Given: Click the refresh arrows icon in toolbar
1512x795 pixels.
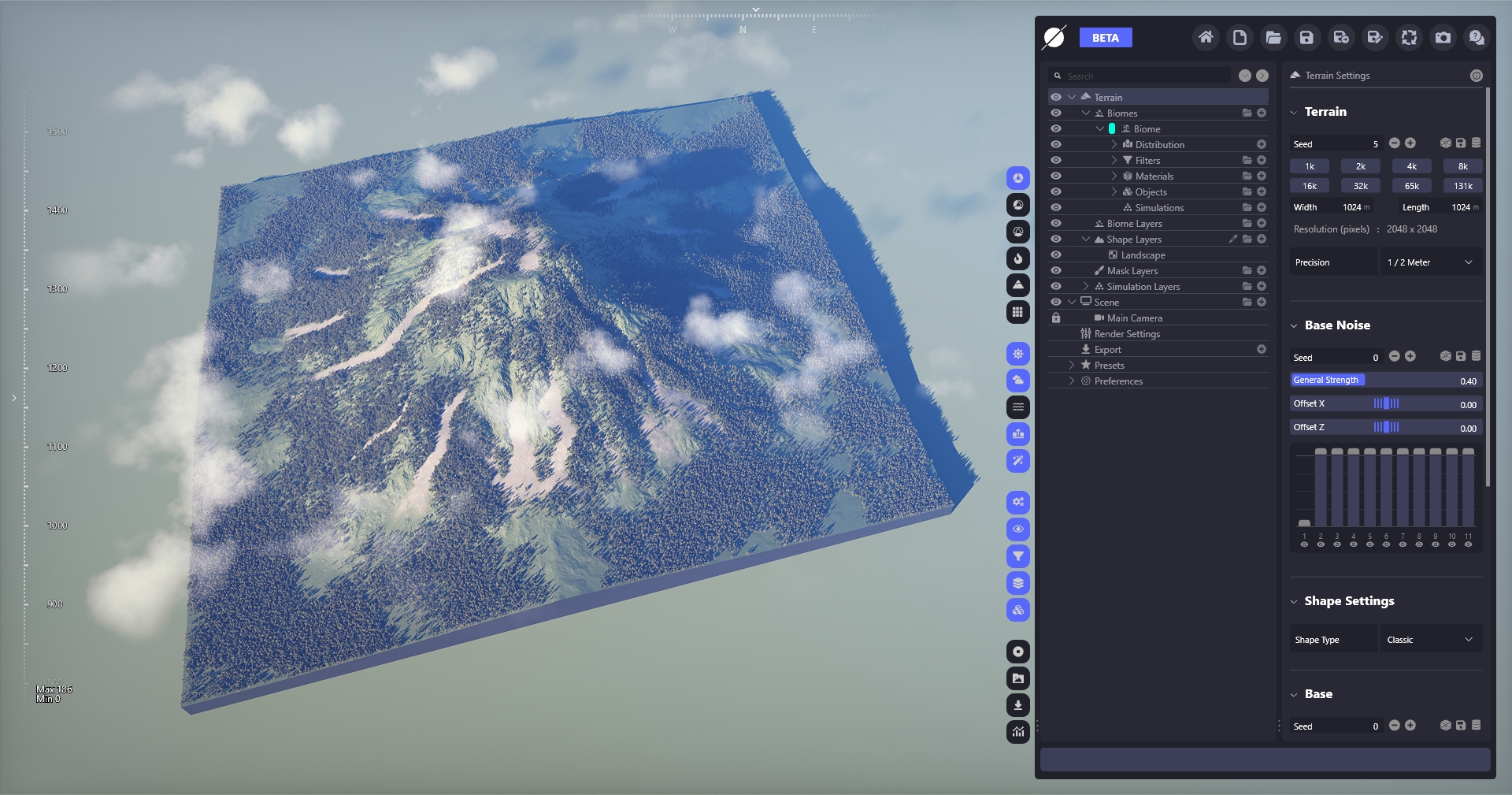Looking at the screenshot, I should pyautogui.click(x=1409, y=37).
